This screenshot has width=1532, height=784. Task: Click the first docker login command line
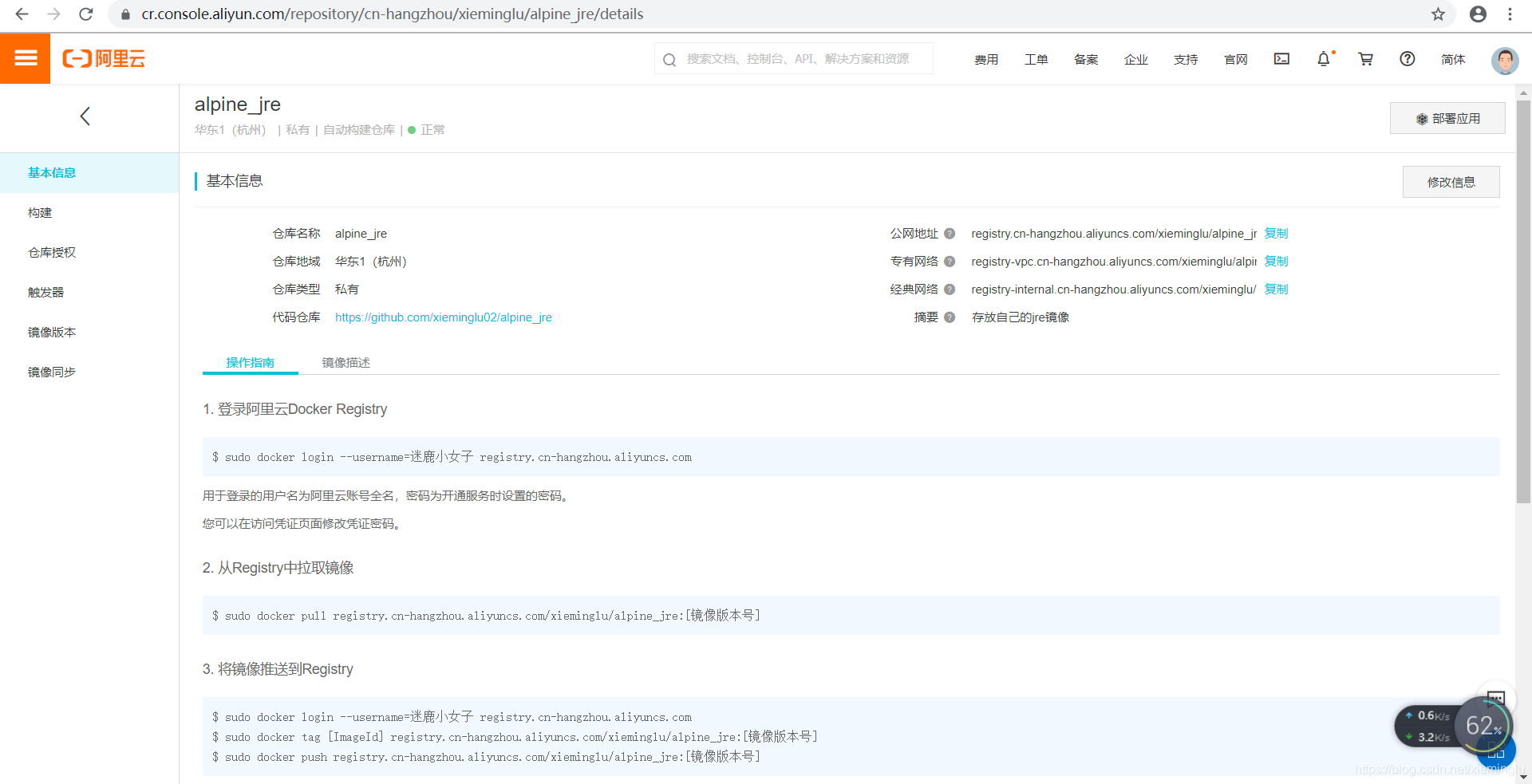click(452, 457)
